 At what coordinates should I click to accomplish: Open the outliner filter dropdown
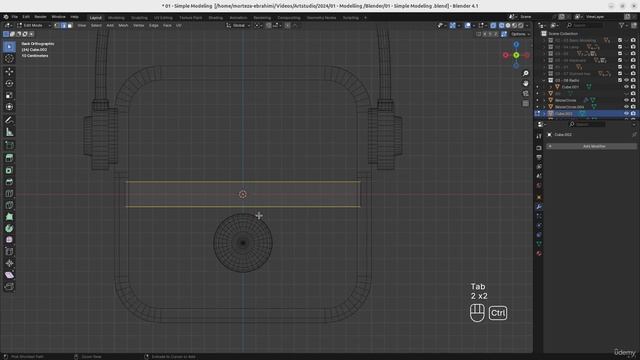tap(623, 25)
